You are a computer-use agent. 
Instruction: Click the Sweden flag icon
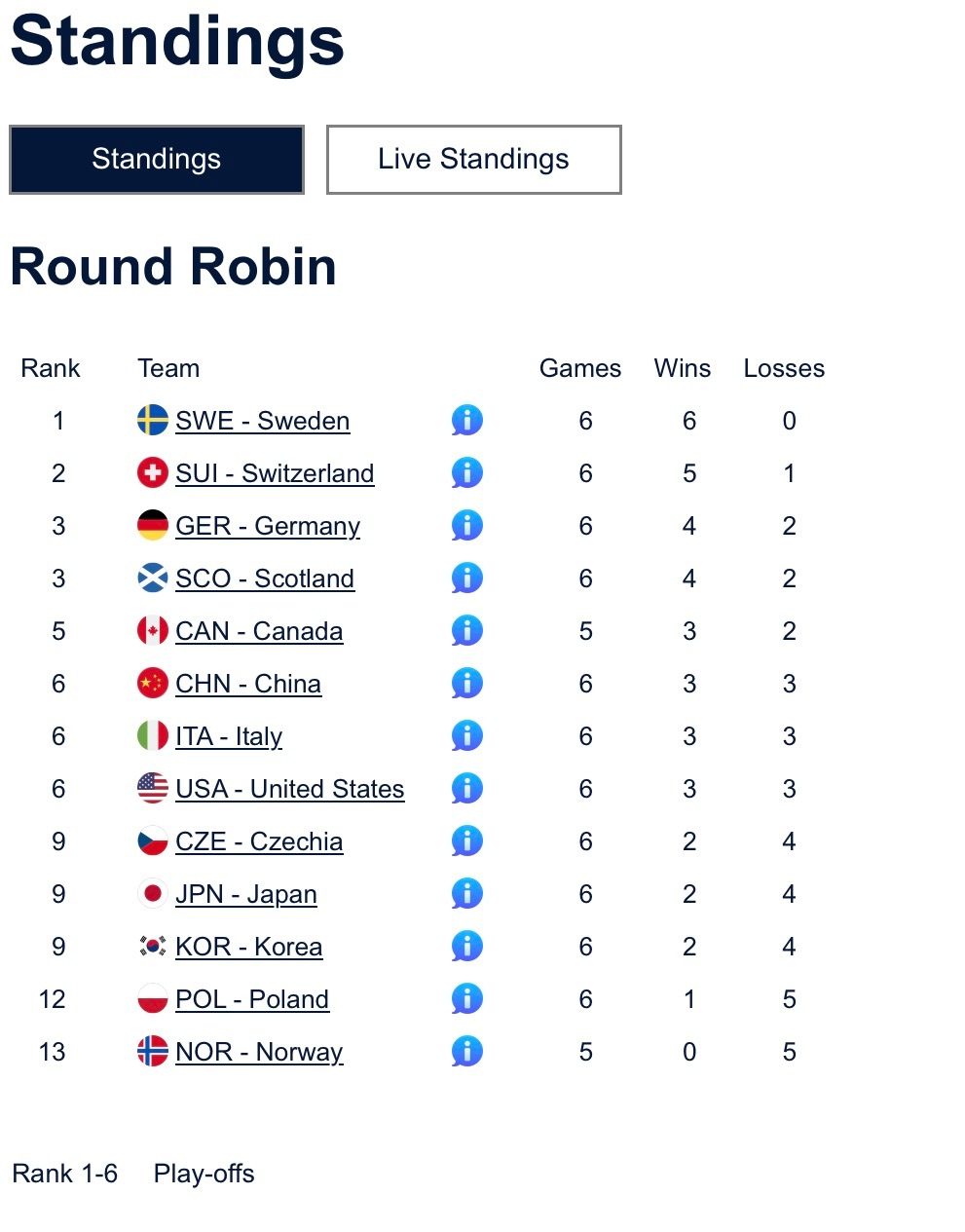(153, 421)
